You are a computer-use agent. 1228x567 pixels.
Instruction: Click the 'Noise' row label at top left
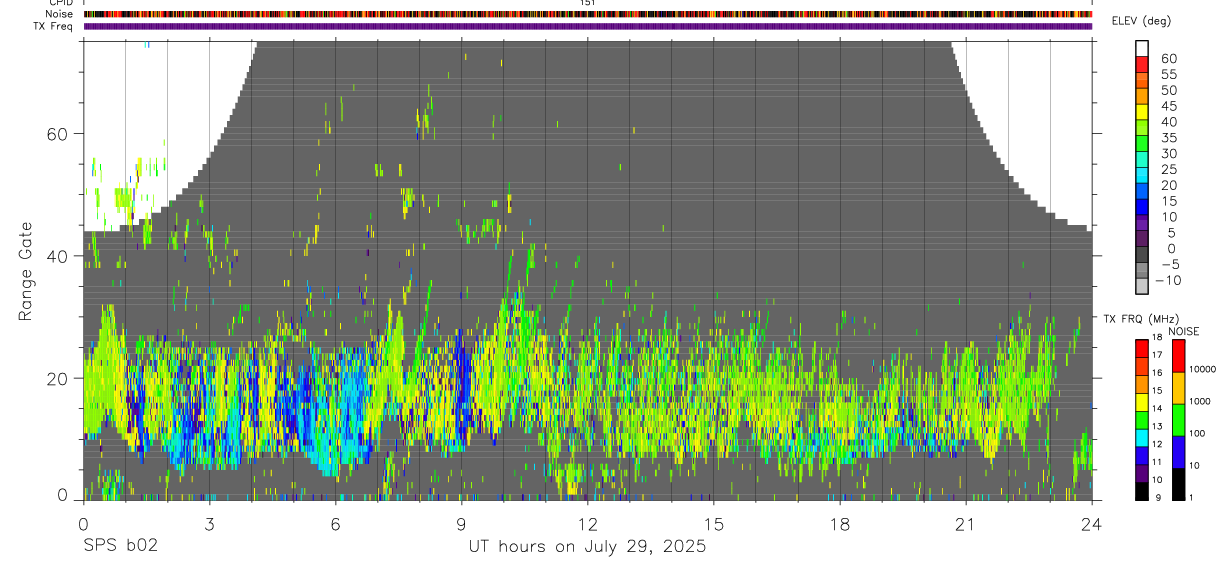pos(60,14)
